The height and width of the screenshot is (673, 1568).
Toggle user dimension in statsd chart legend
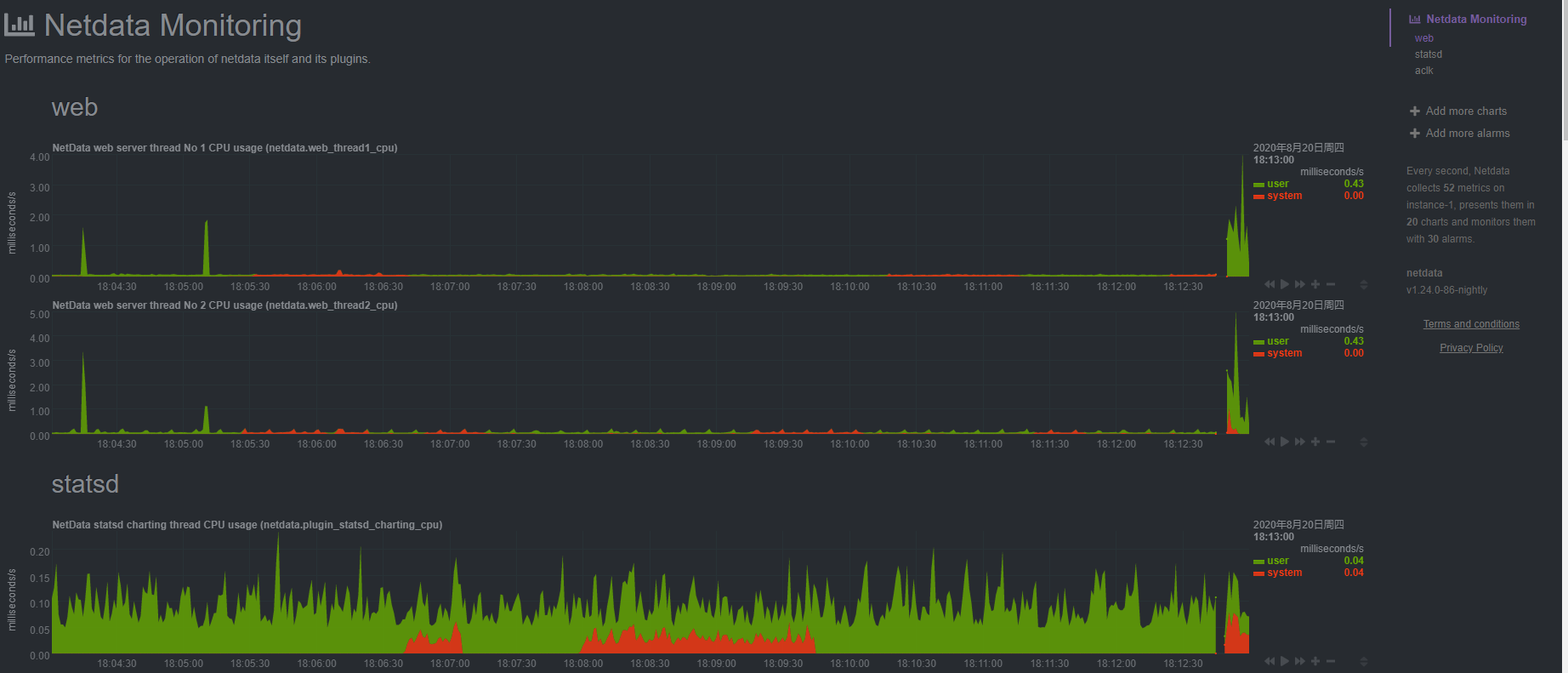pos(1277,561)
